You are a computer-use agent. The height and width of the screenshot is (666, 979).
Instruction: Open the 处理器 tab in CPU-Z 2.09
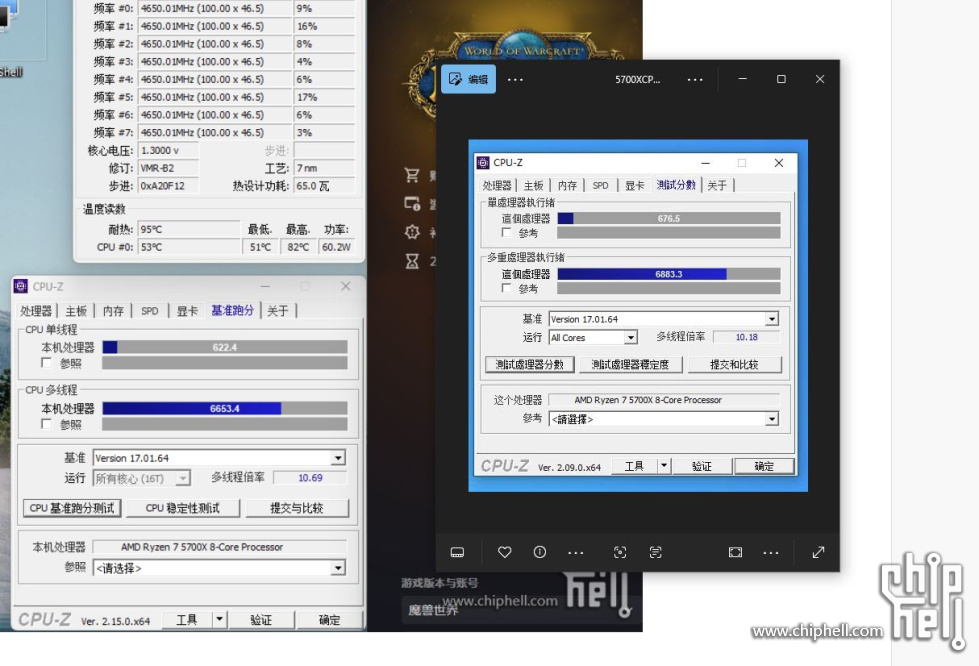click(497, 185)
